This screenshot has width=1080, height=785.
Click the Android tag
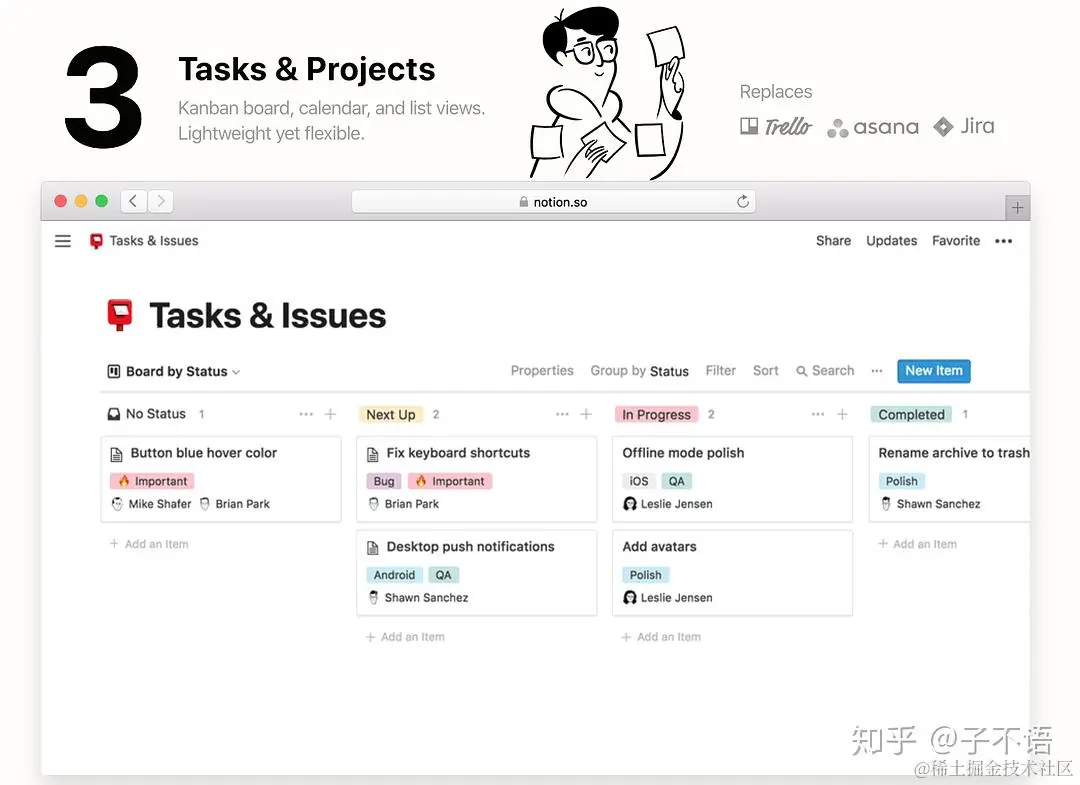coord(394,575)
